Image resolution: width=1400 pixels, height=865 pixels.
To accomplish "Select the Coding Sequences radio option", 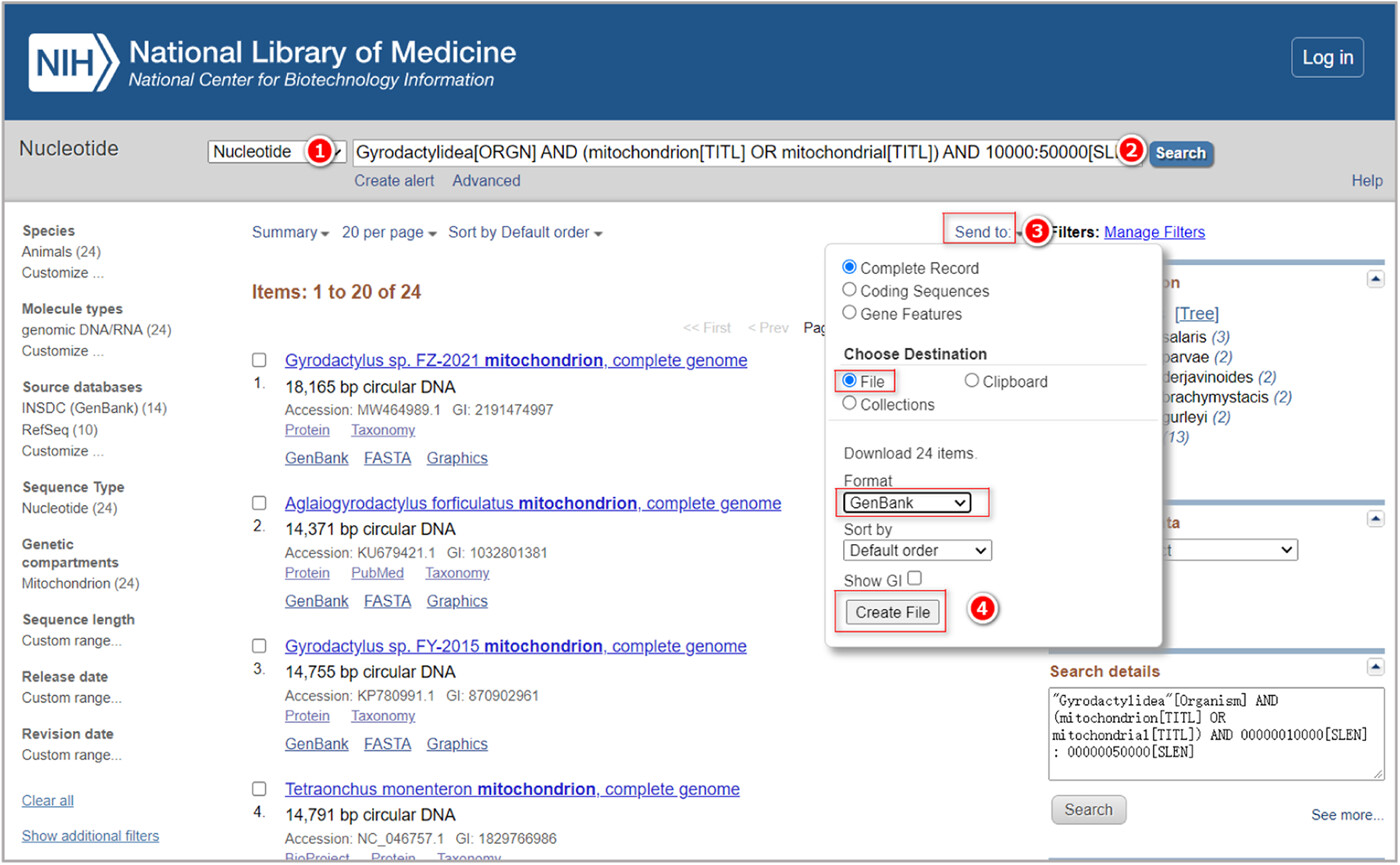I will 850,290.
